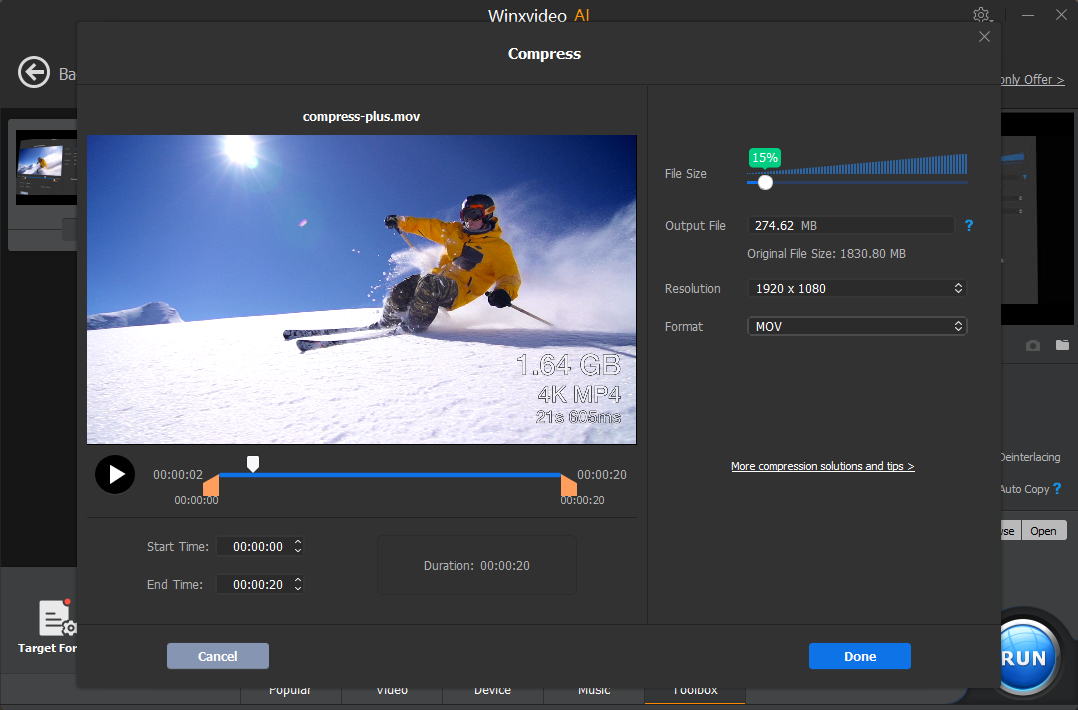Click the snapshot camera icon
1078x710 pixels.
click(1033, 345)
